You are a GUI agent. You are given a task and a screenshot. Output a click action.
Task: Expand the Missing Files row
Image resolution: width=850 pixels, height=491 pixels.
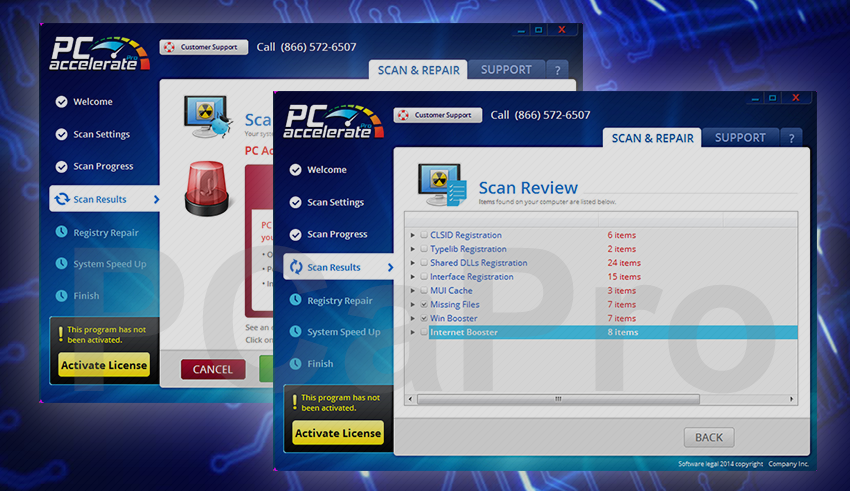pos(413,304)
